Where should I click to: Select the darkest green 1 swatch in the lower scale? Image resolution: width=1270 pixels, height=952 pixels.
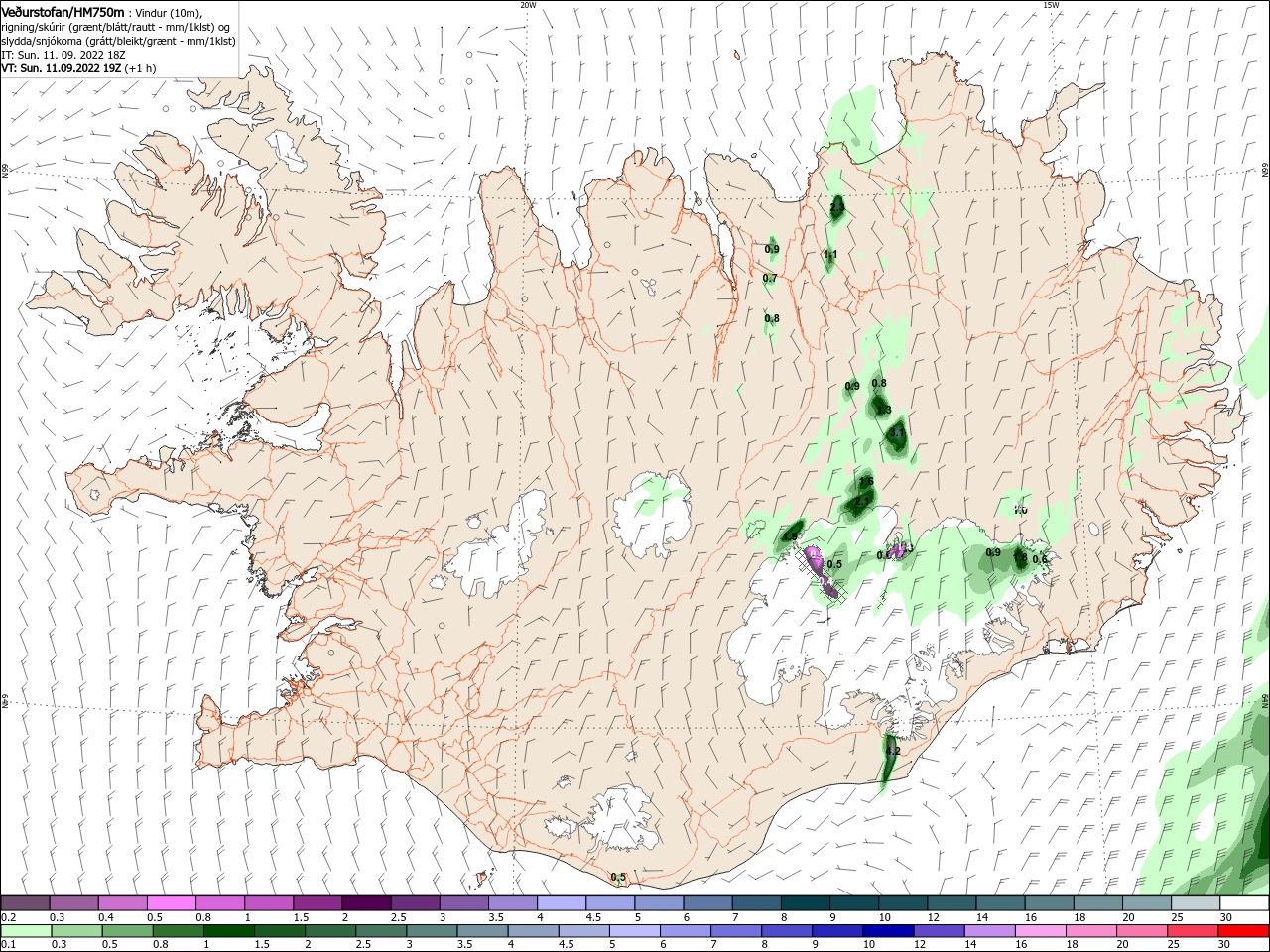point(228,931)
